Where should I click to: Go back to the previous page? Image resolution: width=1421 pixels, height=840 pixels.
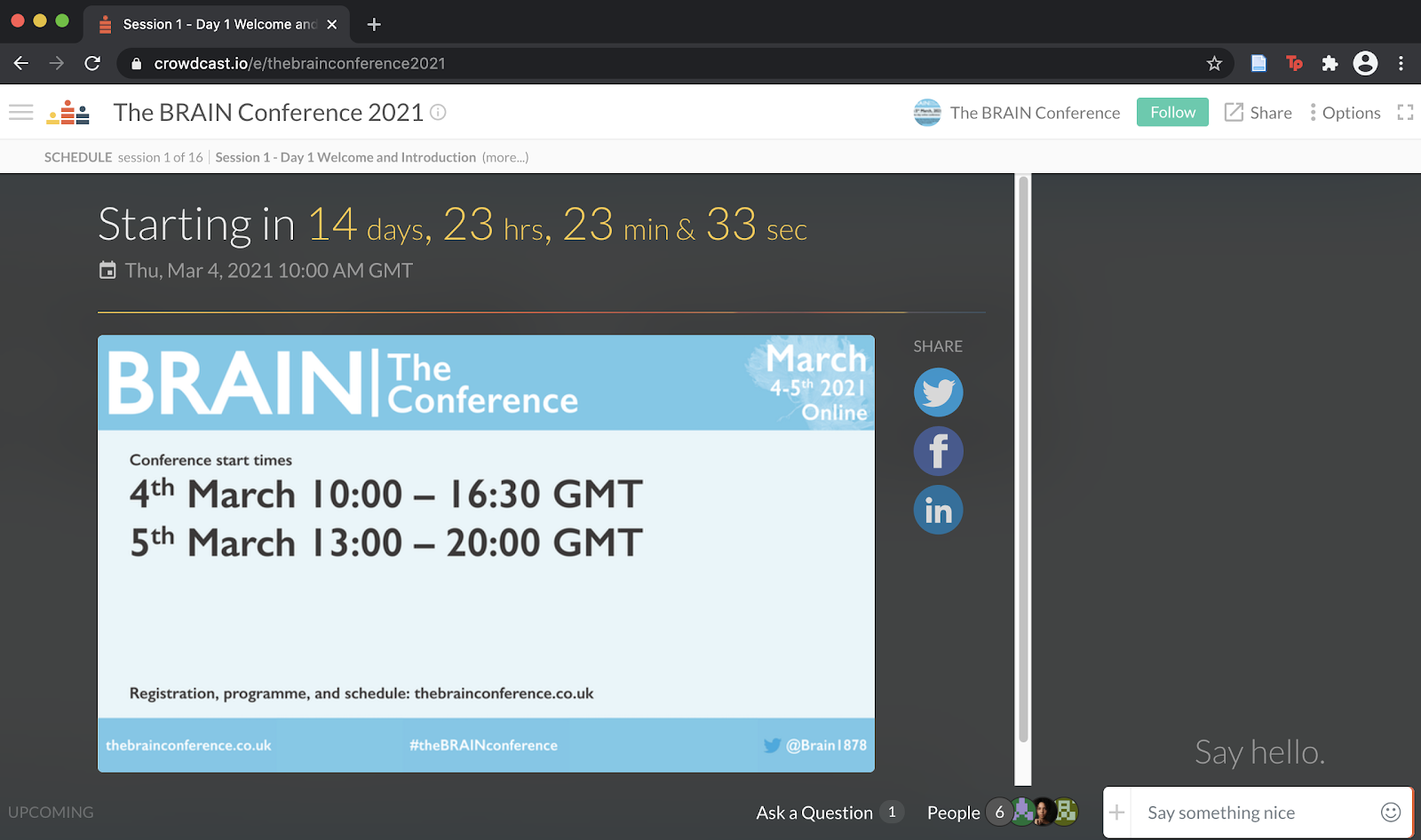[x=21, y=63]
